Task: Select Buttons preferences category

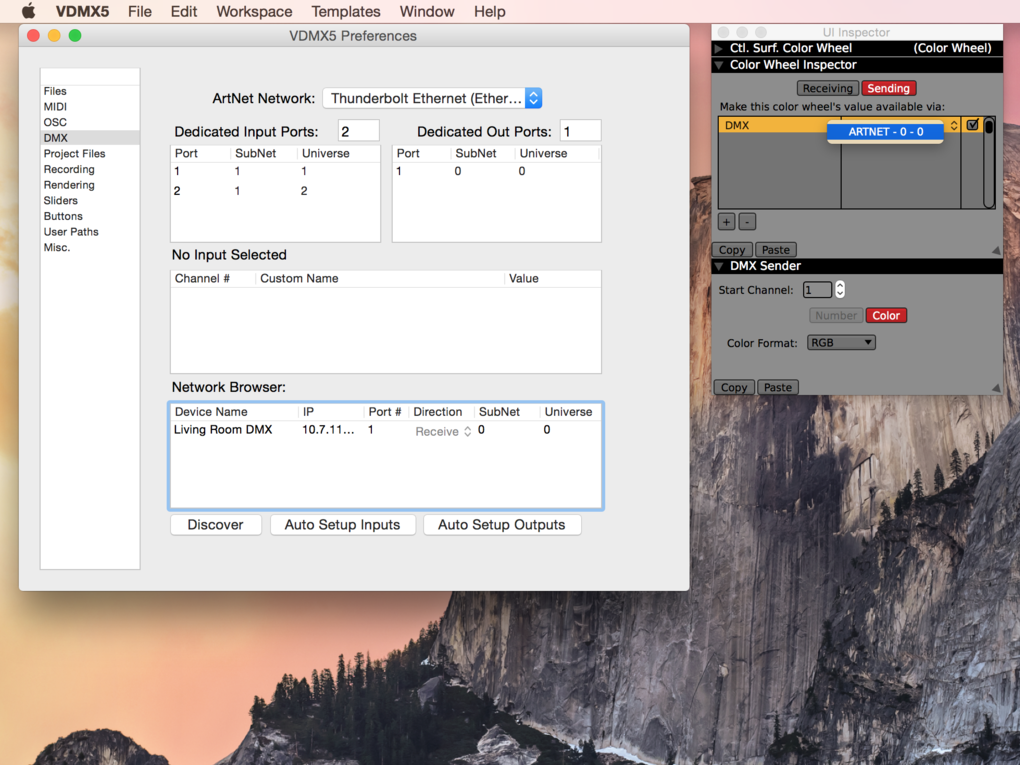Action: 90,216
